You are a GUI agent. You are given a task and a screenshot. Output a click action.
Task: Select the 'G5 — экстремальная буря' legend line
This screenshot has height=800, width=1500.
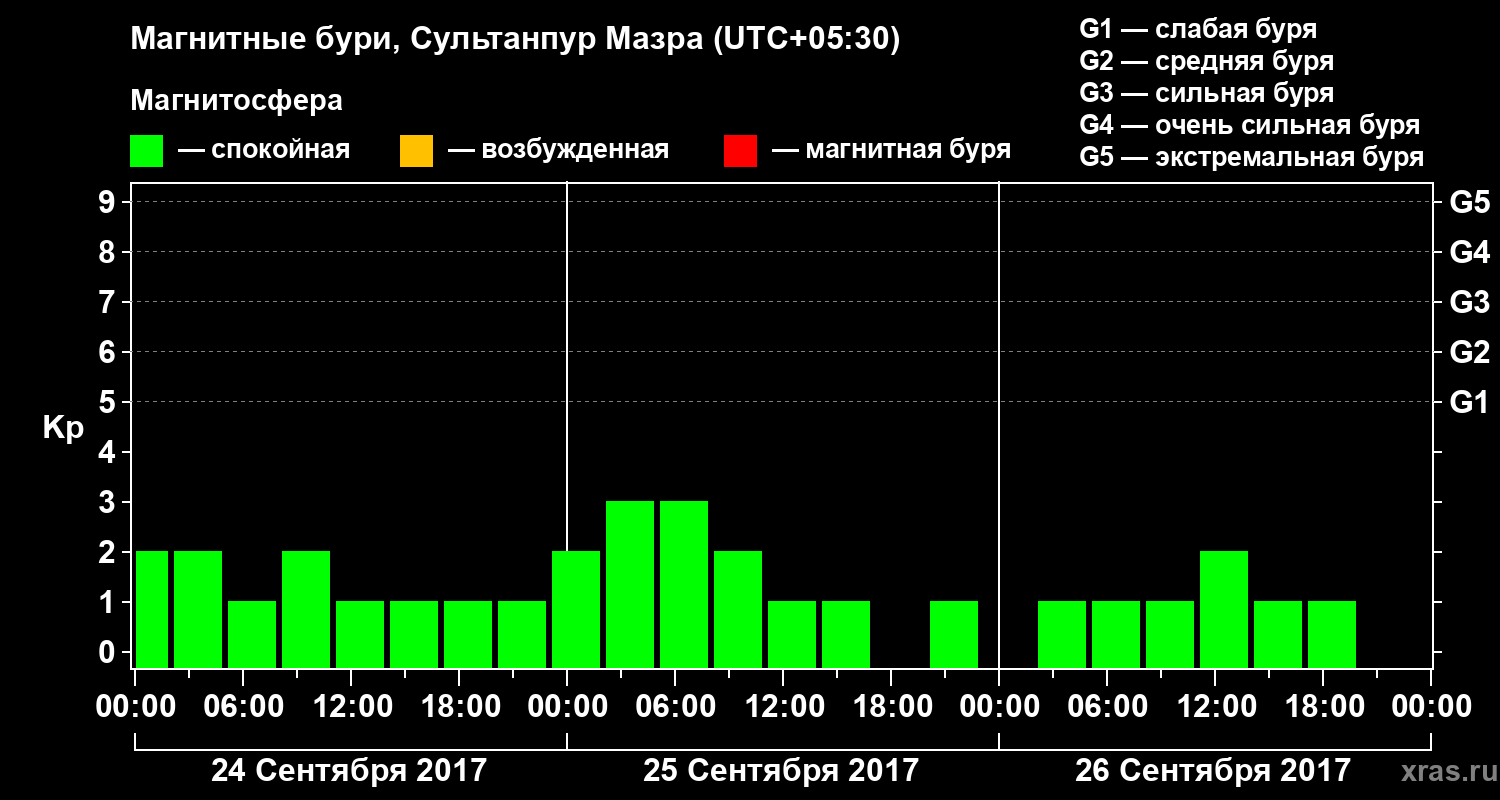(x=1252, y=157)
